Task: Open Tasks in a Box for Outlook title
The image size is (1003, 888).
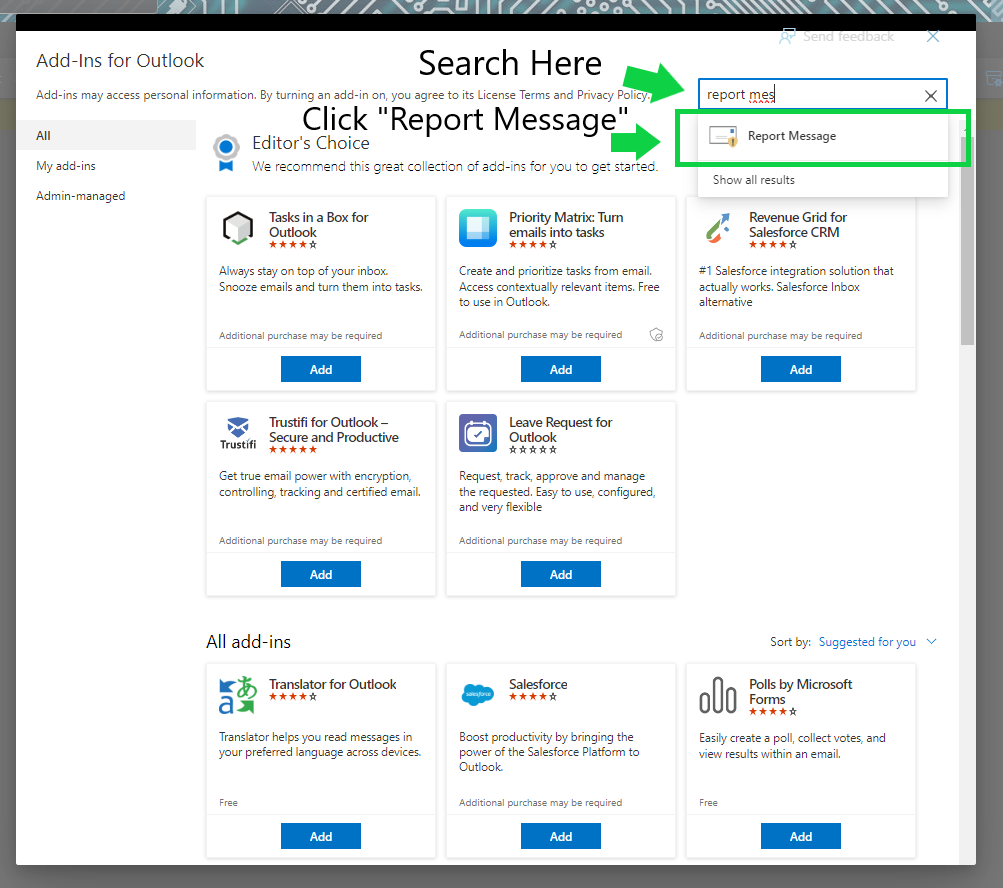Action: (x=318, y=225)
